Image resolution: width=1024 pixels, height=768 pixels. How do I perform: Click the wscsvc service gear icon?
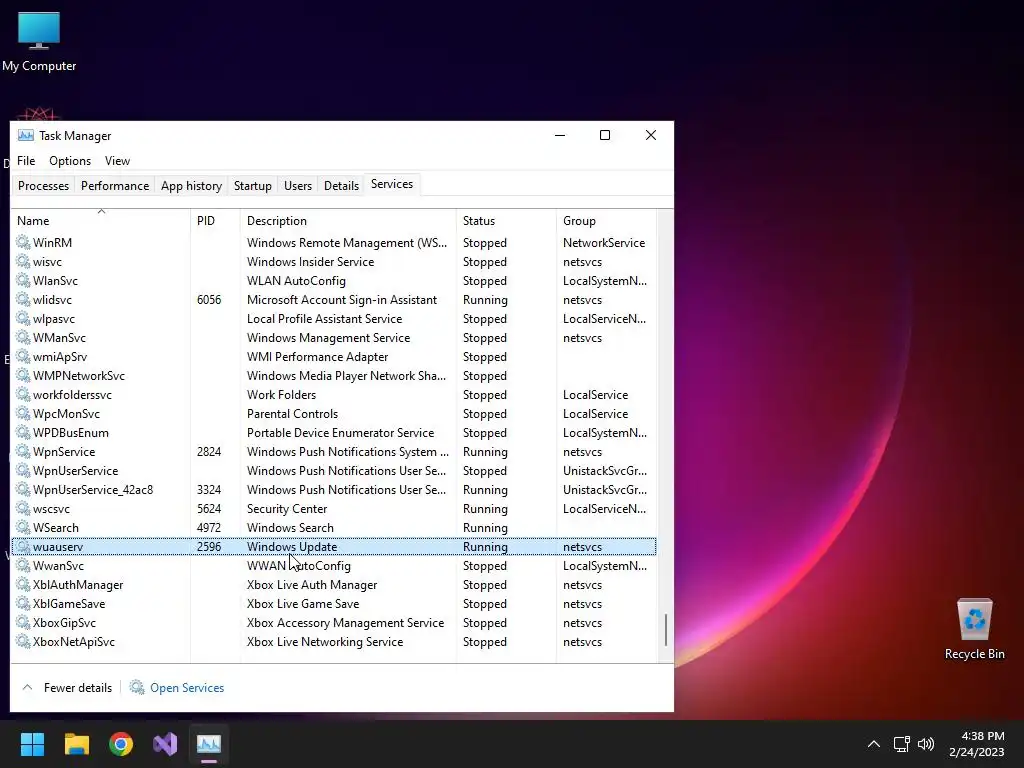pyautogui.click(x=23, y=508)
